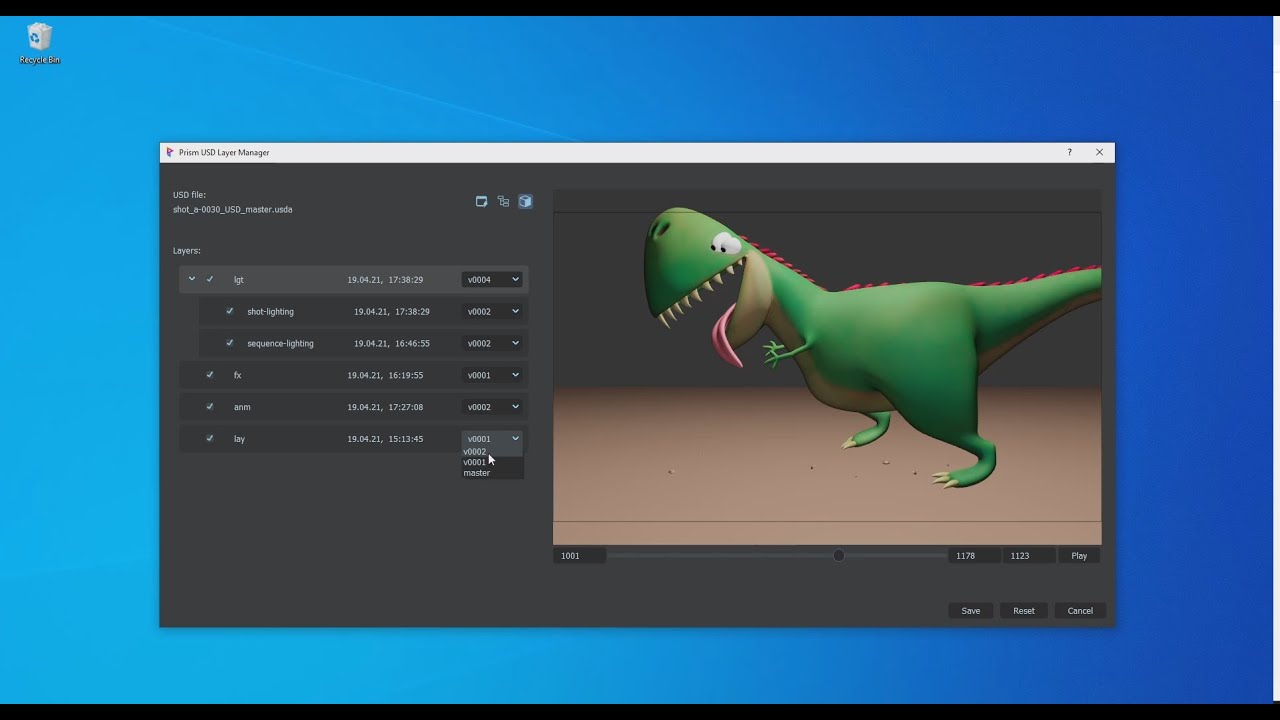The height and width of the screenshot is (720, 1280).
Task: Click the start frame field 1001
Action: click(x=579, y=555)
